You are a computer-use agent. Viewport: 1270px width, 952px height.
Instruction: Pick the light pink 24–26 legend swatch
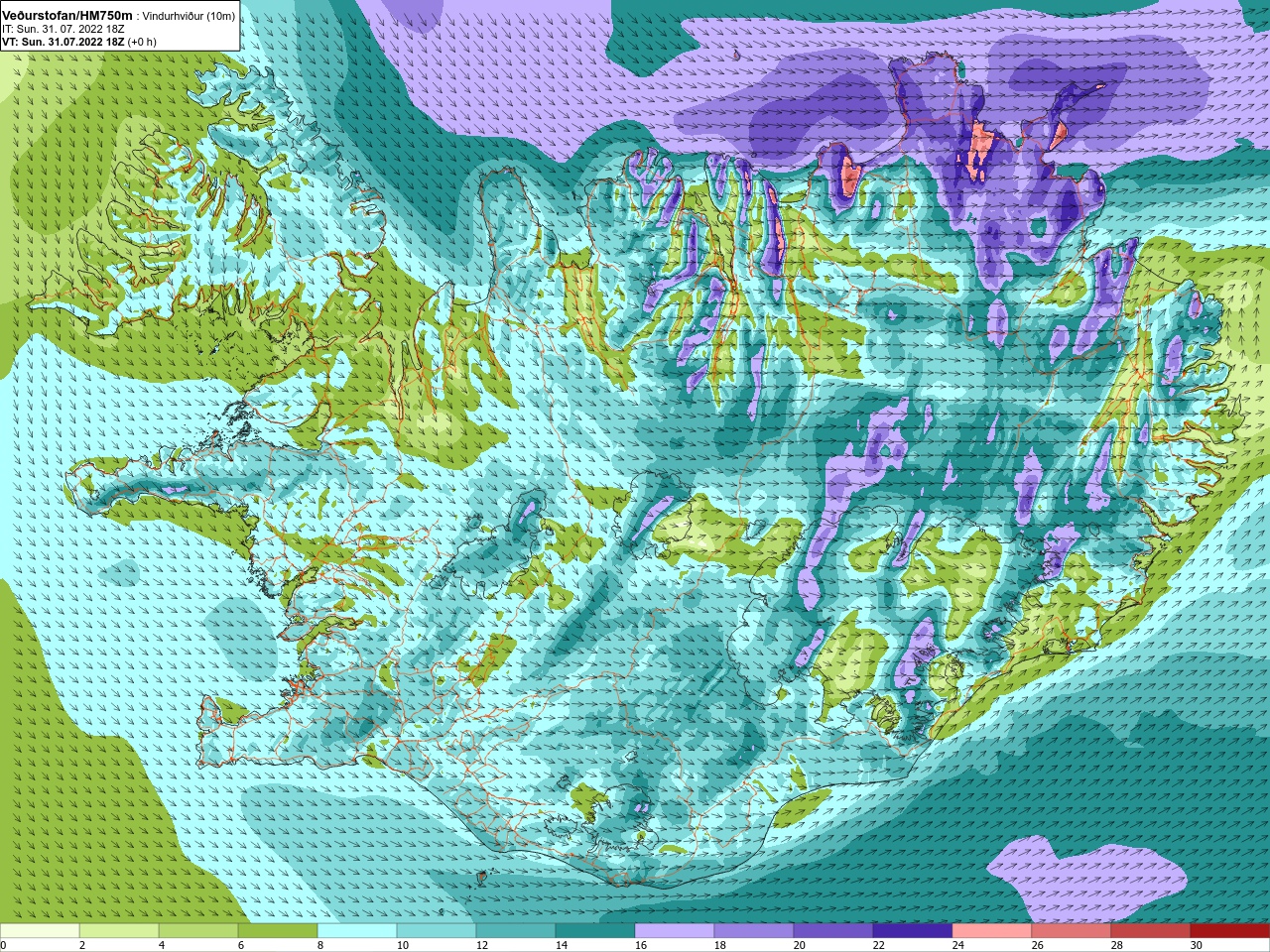pos(992,930)
